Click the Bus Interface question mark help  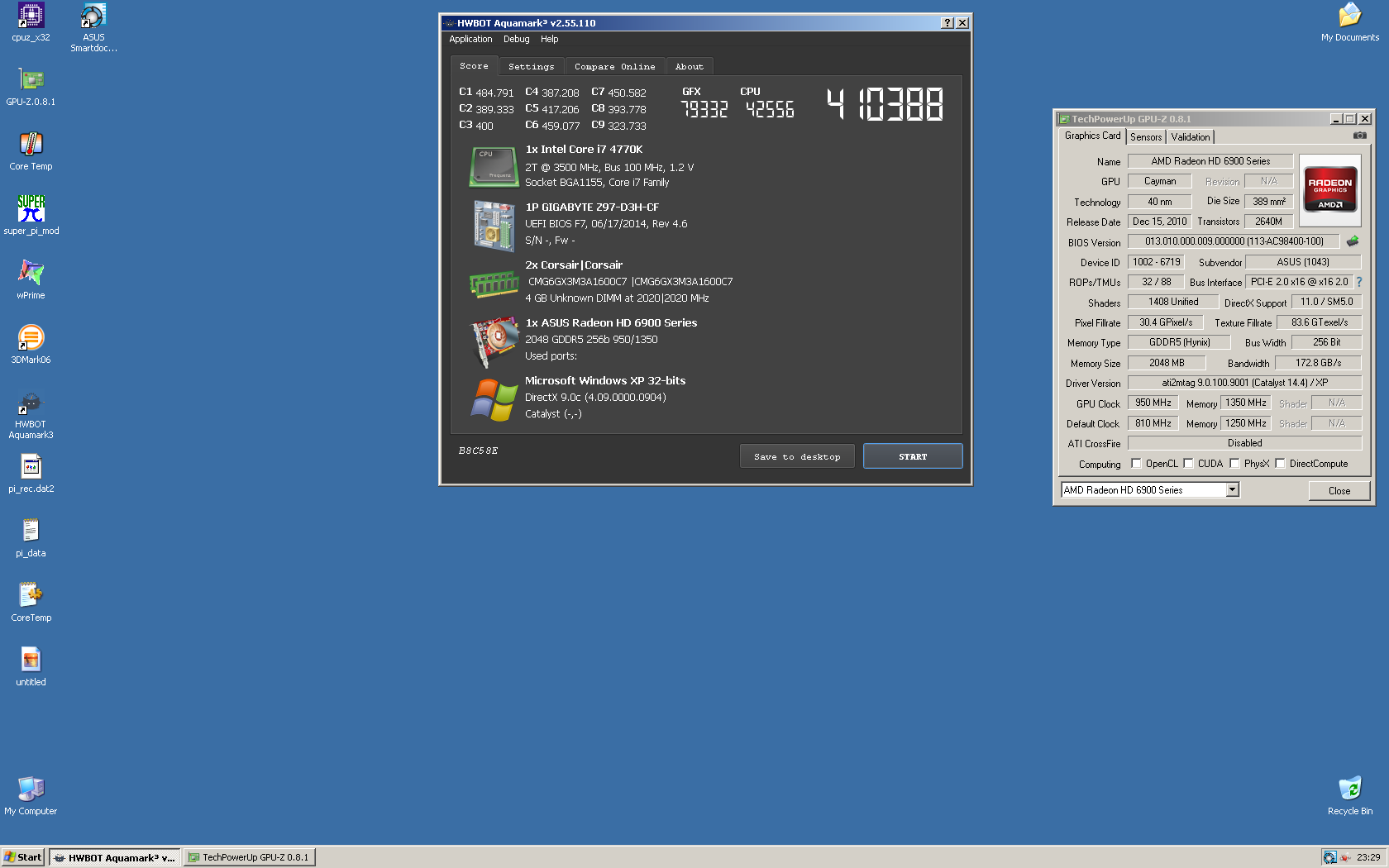pos(1359,282)
